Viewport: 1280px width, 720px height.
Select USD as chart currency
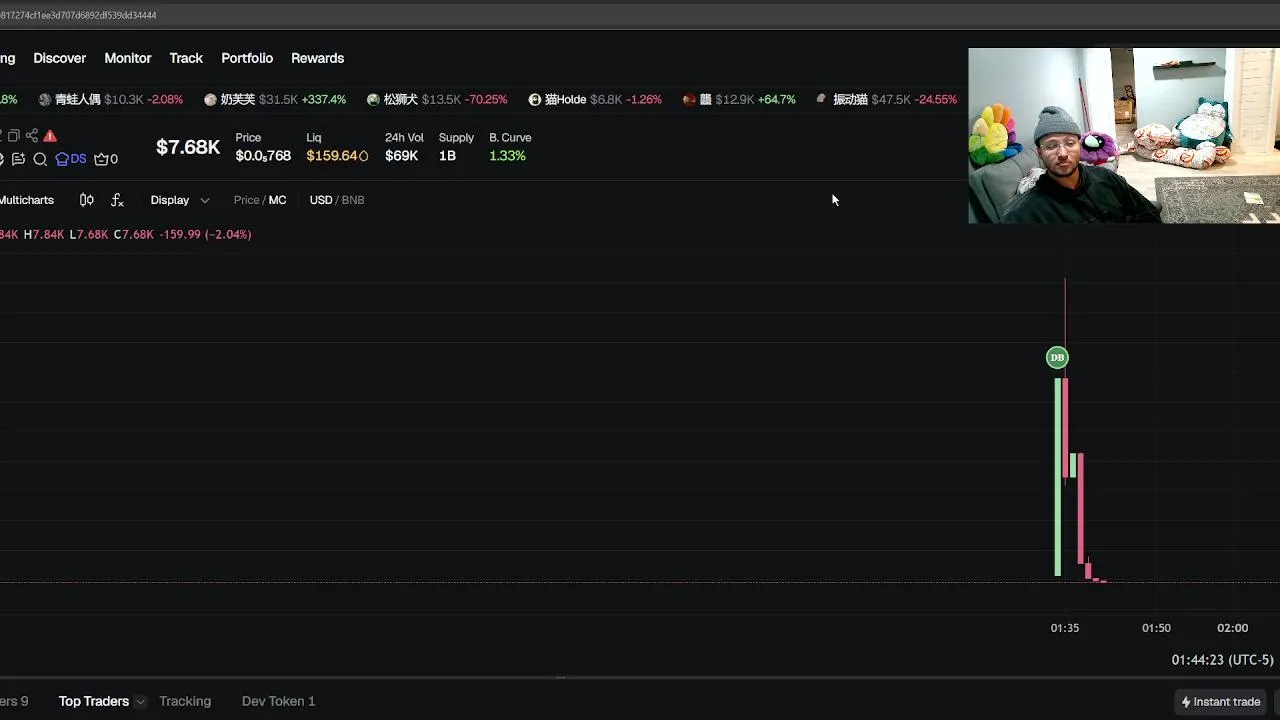(x=320, y=200)
